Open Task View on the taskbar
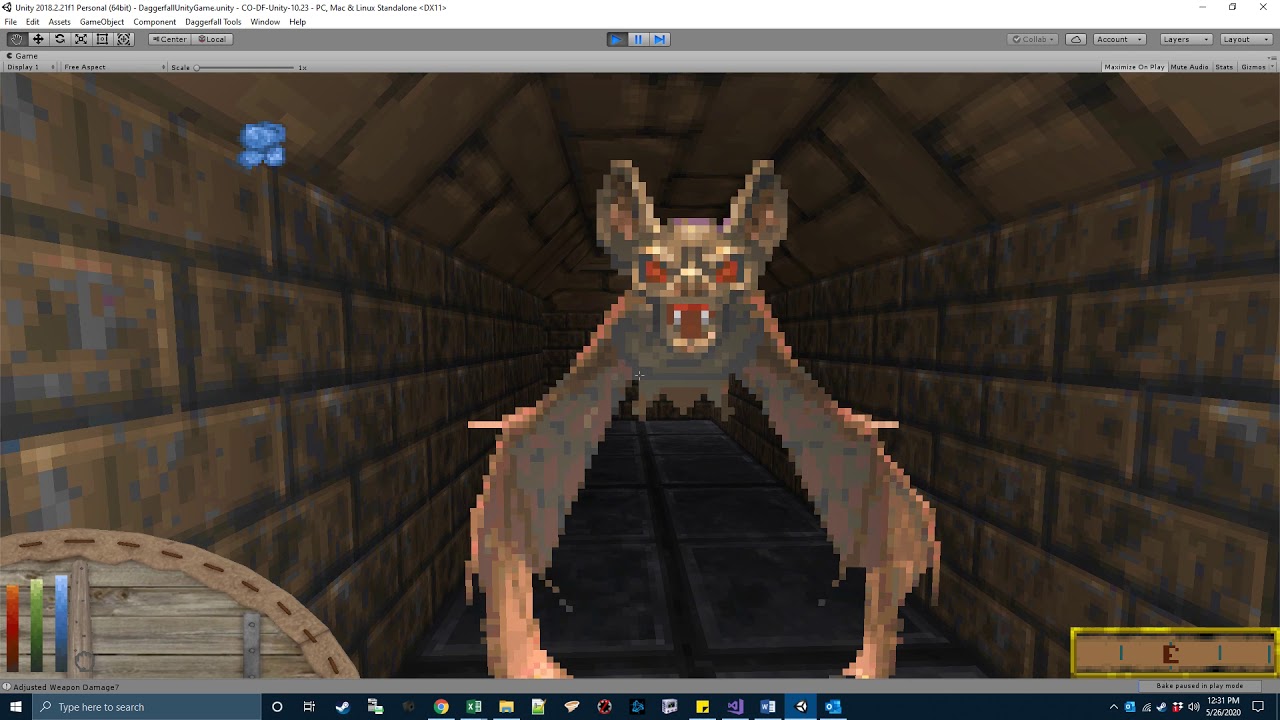Image resolution: width=1280 pixels, height=720 pixels. (x=309, y=707)
